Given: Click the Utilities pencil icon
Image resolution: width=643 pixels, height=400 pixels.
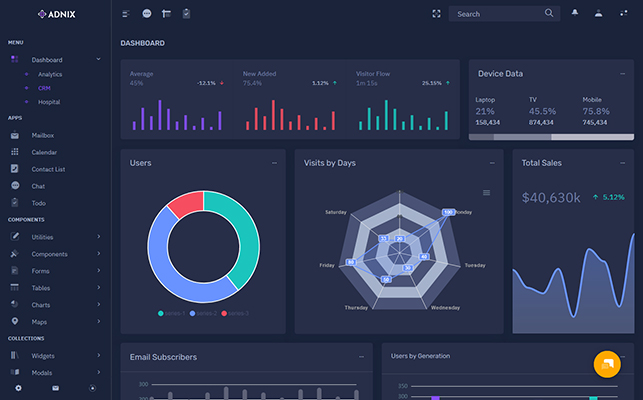Looking at the screenshot, I should [x=15, y=236].
